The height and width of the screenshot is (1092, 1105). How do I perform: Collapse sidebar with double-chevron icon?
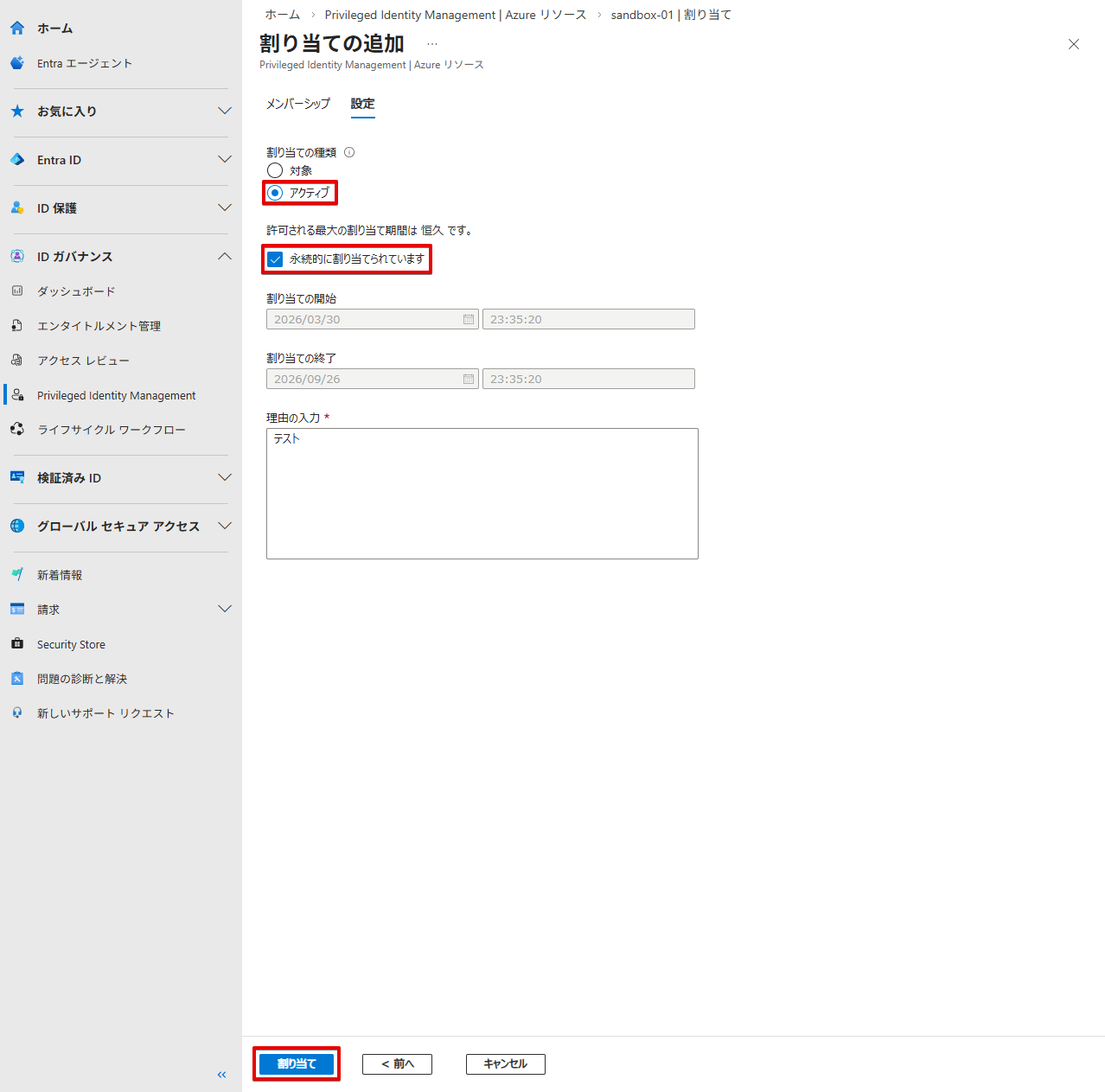click(222, 1075)
